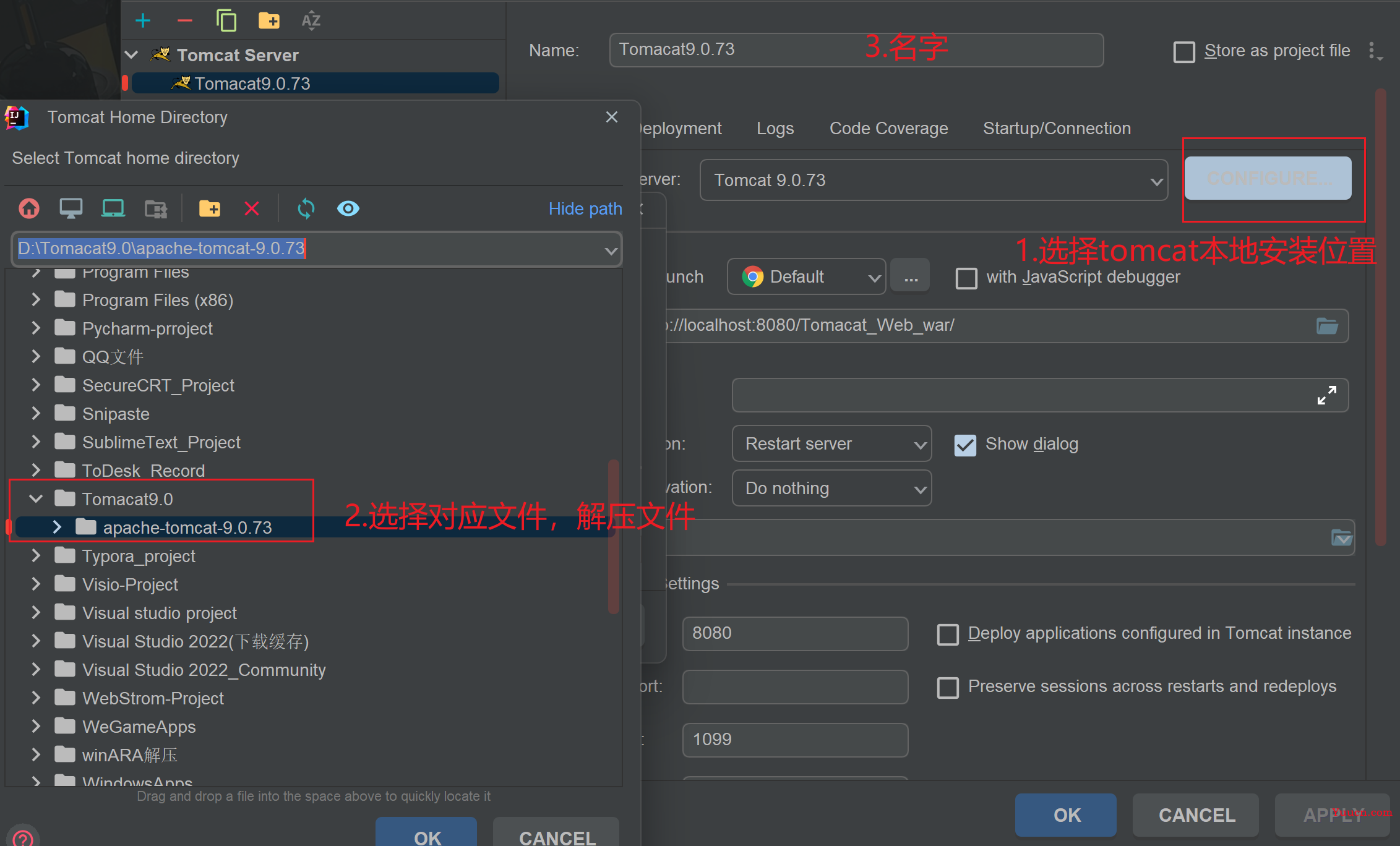This screenshot has height=846, width=1400.
Task: Click Run Configurations settings vertical scrollbar
Action: click(1380, 317)
